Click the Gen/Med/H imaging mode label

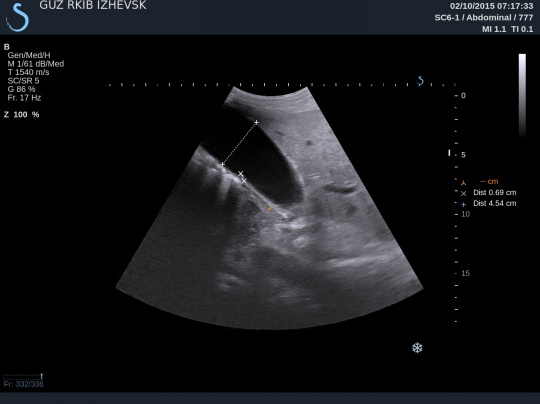click(29, 55)
